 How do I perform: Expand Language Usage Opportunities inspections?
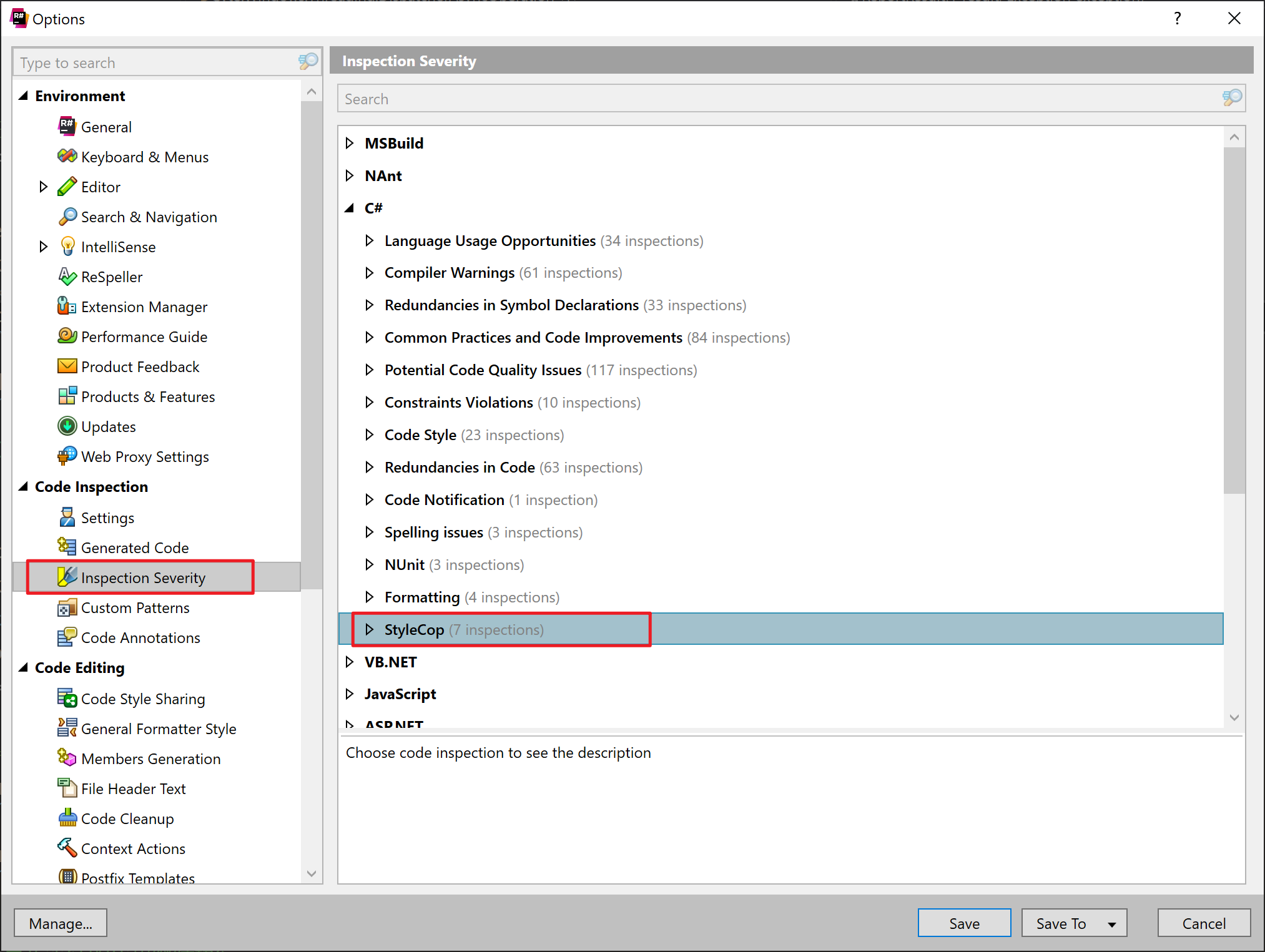(x=369, y=240)
